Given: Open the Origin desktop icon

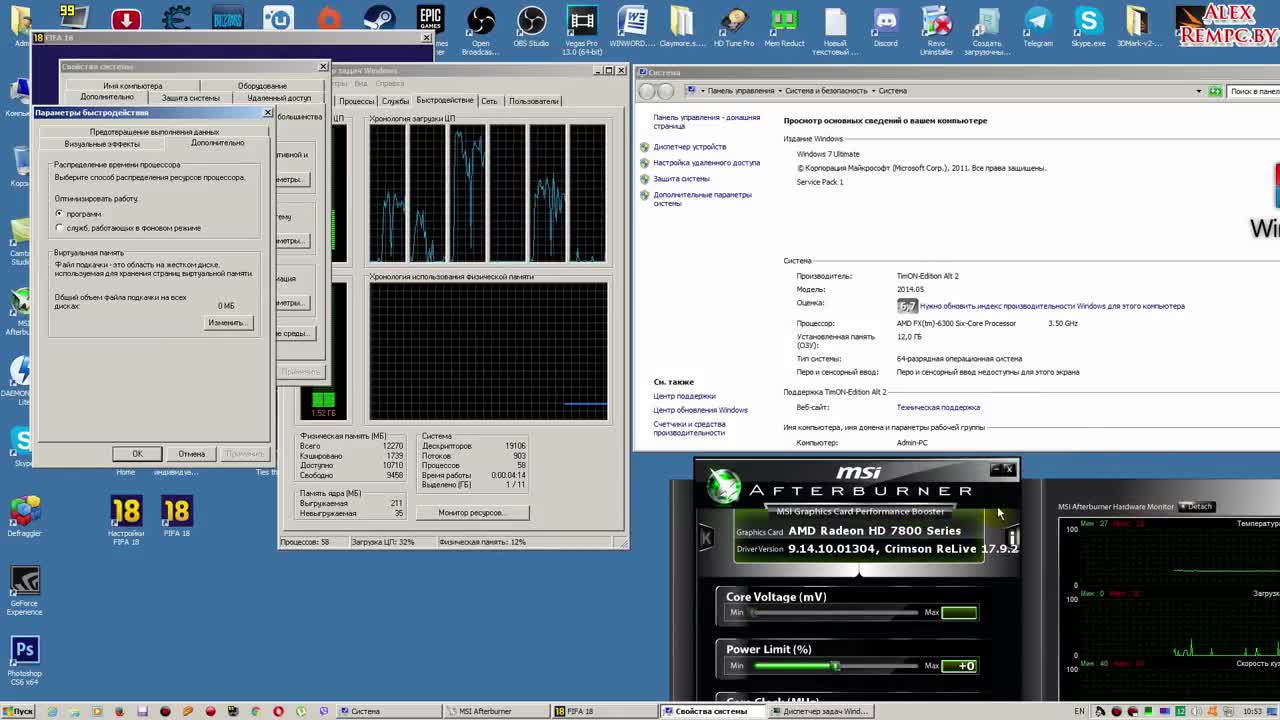Looking at the screenshot, I should pyautogui.click(x=329, y=19).
